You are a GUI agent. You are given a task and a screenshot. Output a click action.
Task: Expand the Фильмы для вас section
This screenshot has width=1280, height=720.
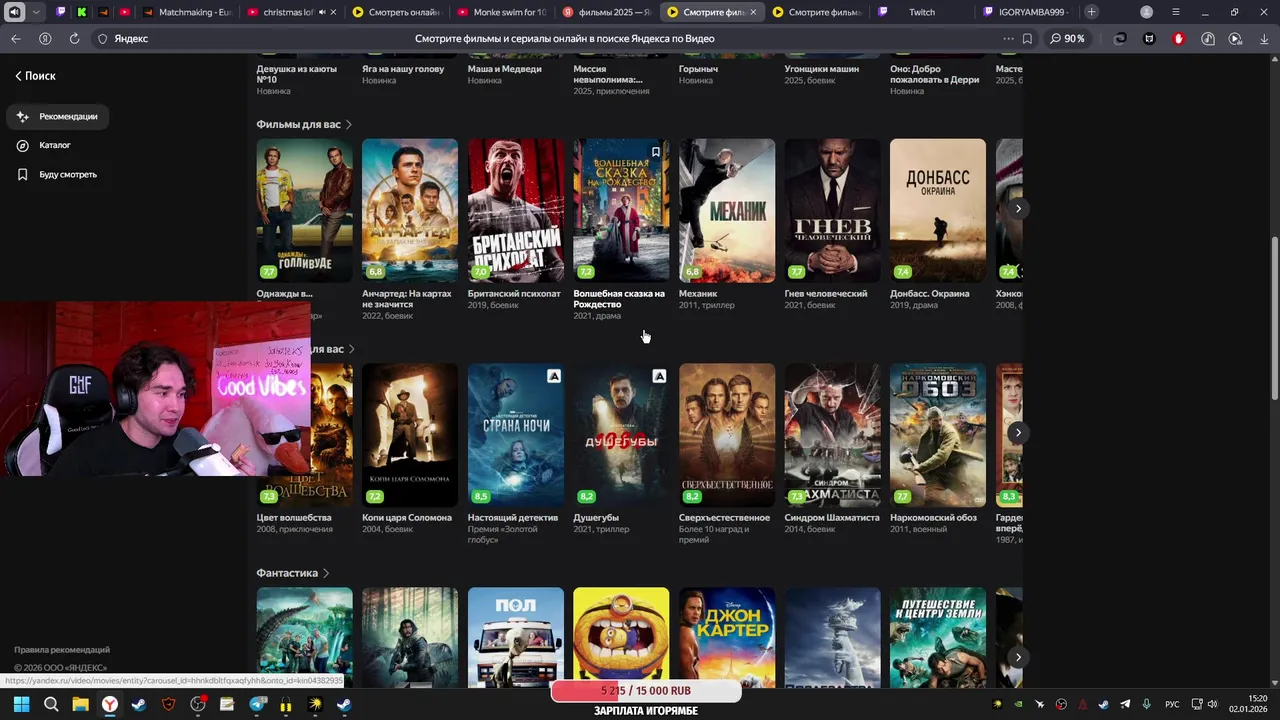click(304, 125)
